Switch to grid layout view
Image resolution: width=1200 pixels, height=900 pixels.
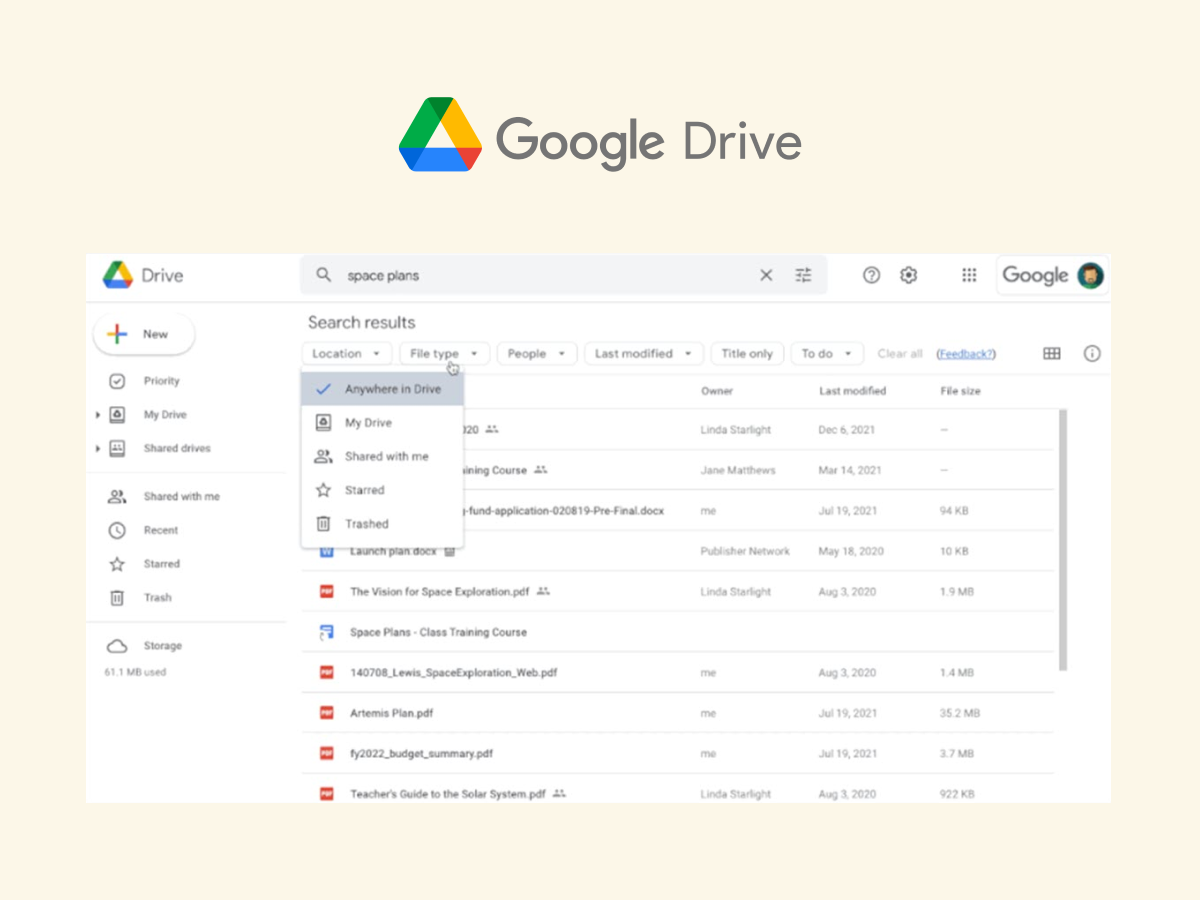[1052, 353]
